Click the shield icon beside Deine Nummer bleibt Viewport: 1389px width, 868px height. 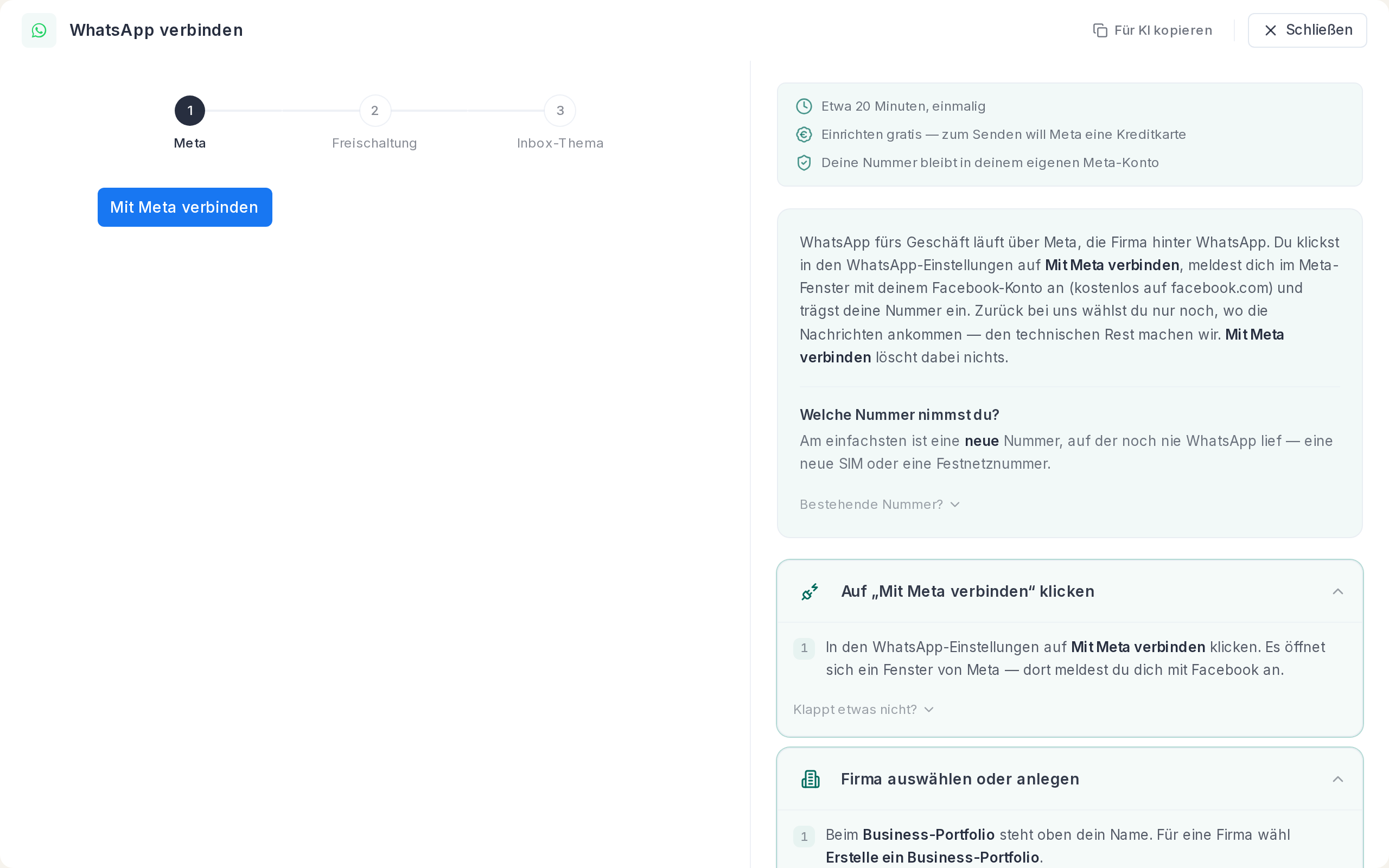(804, 162)
